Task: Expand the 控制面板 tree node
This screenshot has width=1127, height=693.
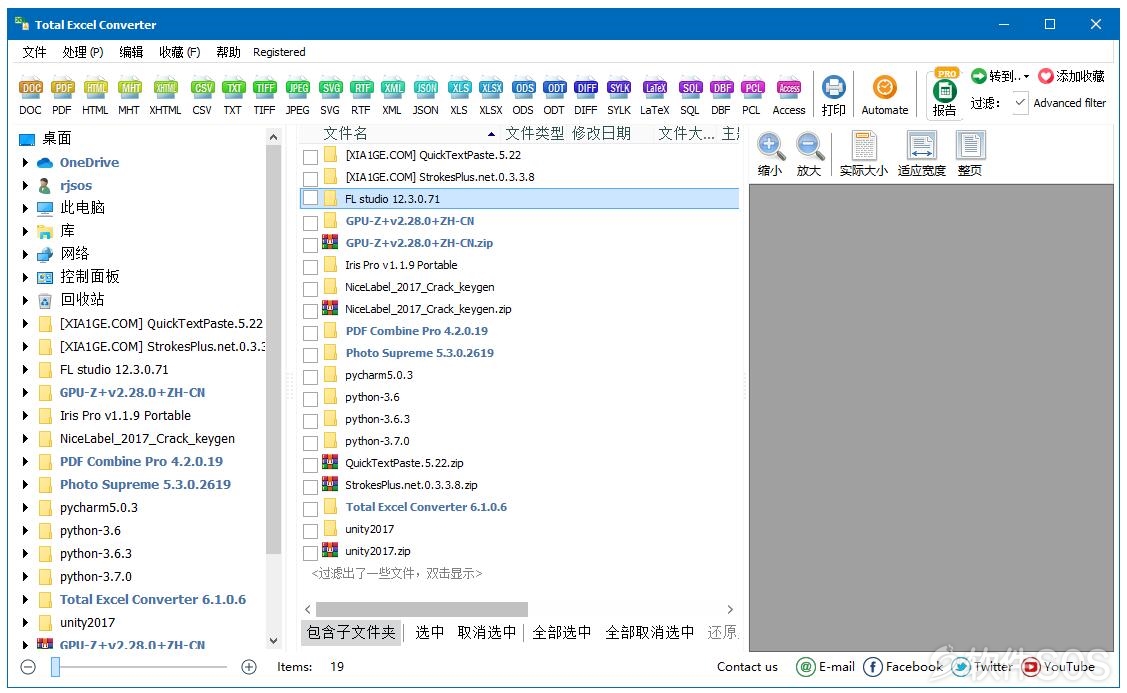Action: click(x=26, y=277)
